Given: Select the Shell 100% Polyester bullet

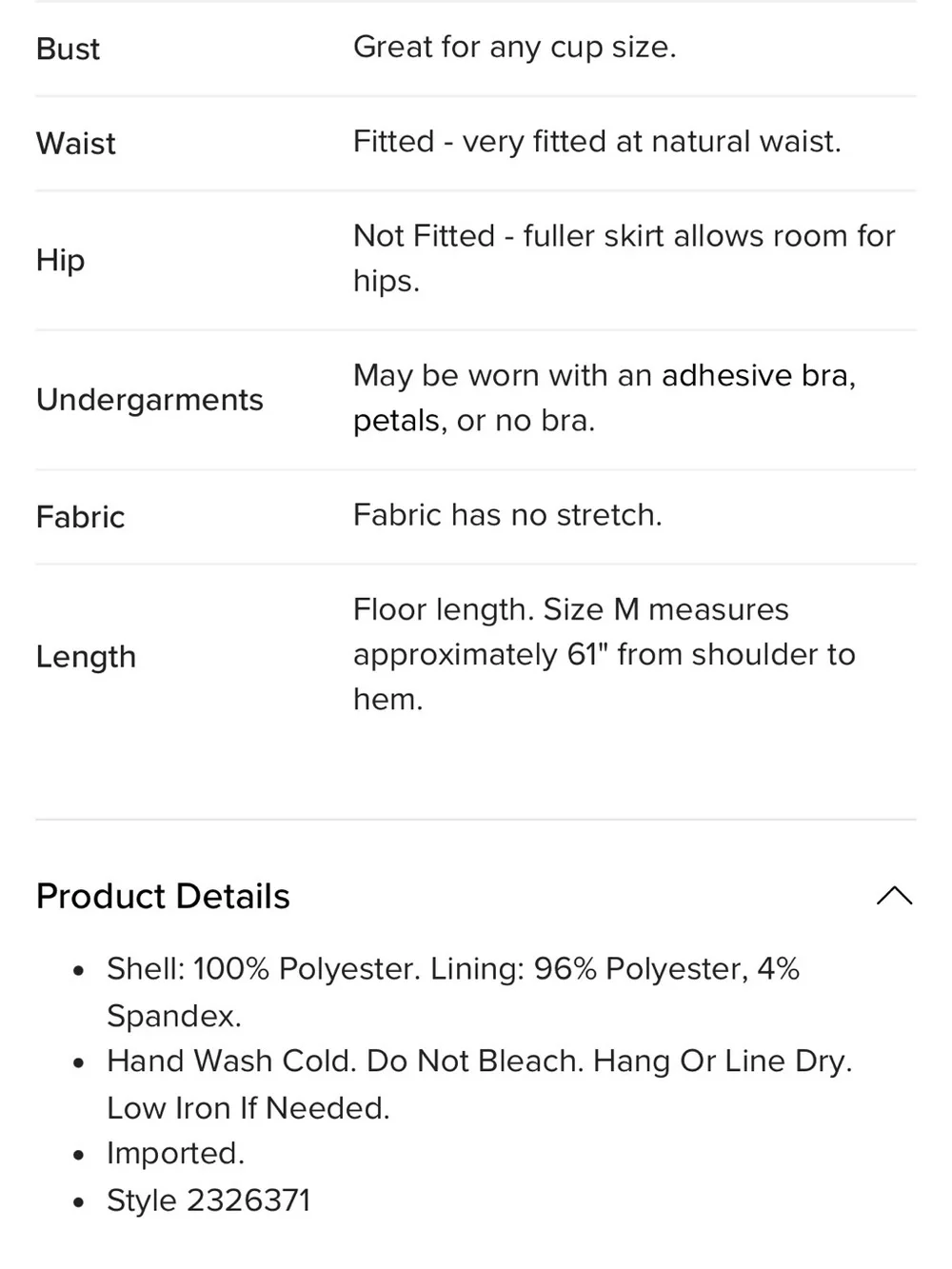Looking at the screenshot, I should (453, 992).
